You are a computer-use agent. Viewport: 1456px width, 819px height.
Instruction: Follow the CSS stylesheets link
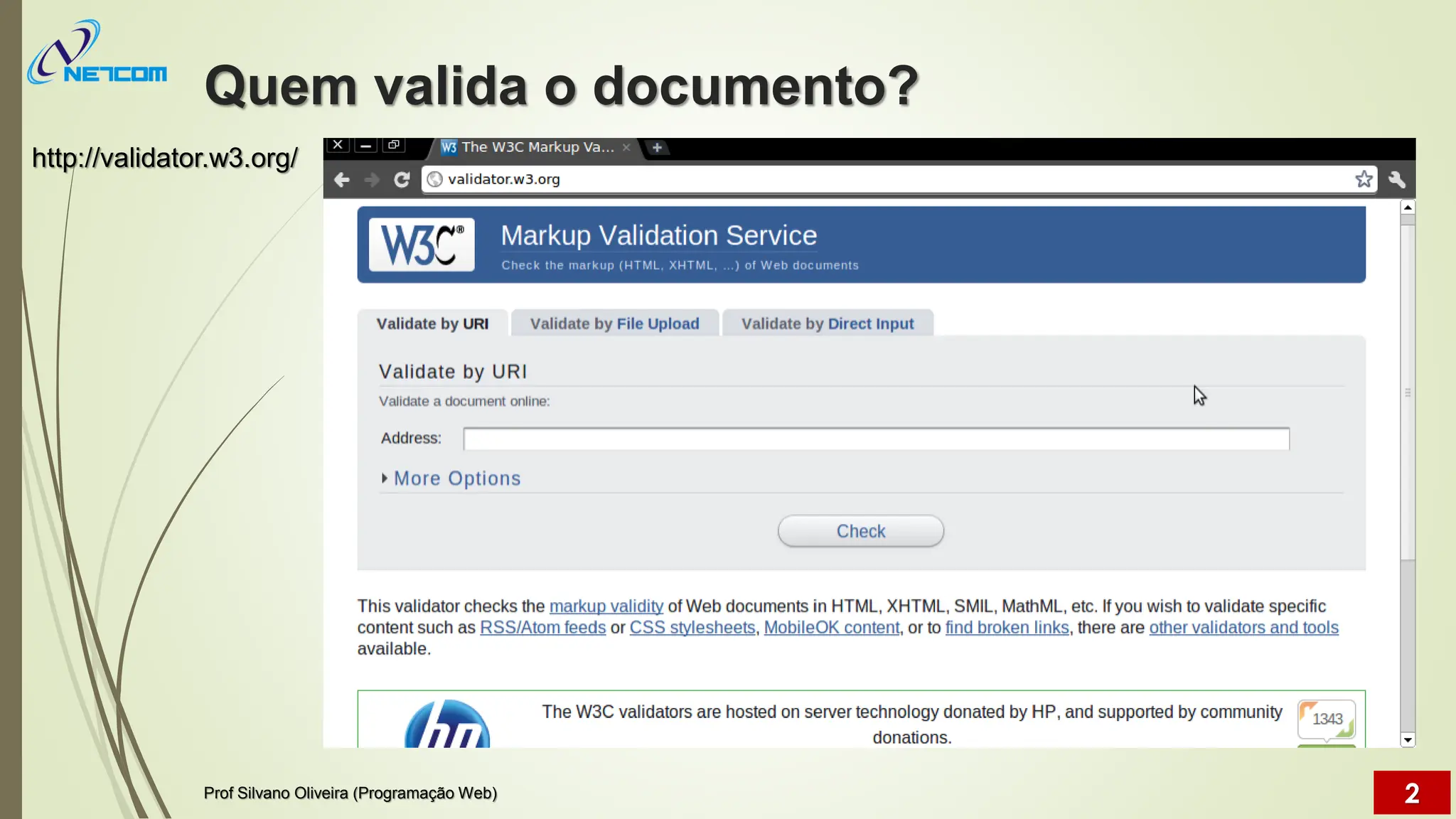[692, 628]
